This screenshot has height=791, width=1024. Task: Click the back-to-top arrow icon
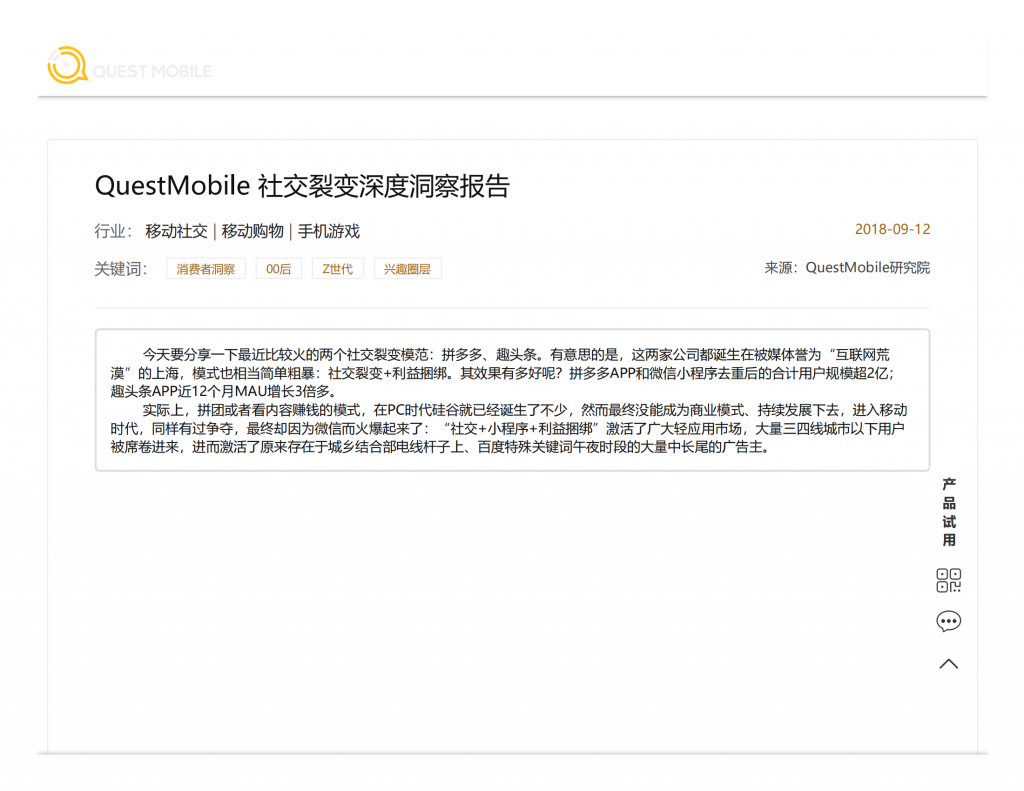coord(948,664)
